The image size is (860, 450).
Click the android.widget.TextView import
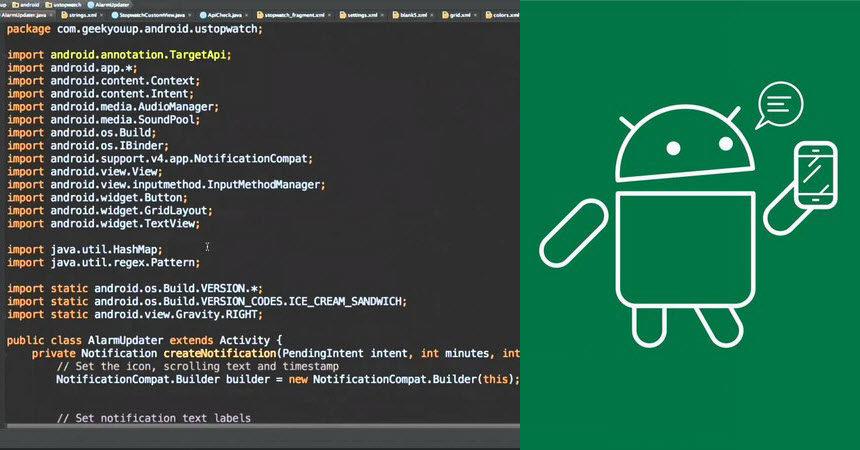coord(103,224)
